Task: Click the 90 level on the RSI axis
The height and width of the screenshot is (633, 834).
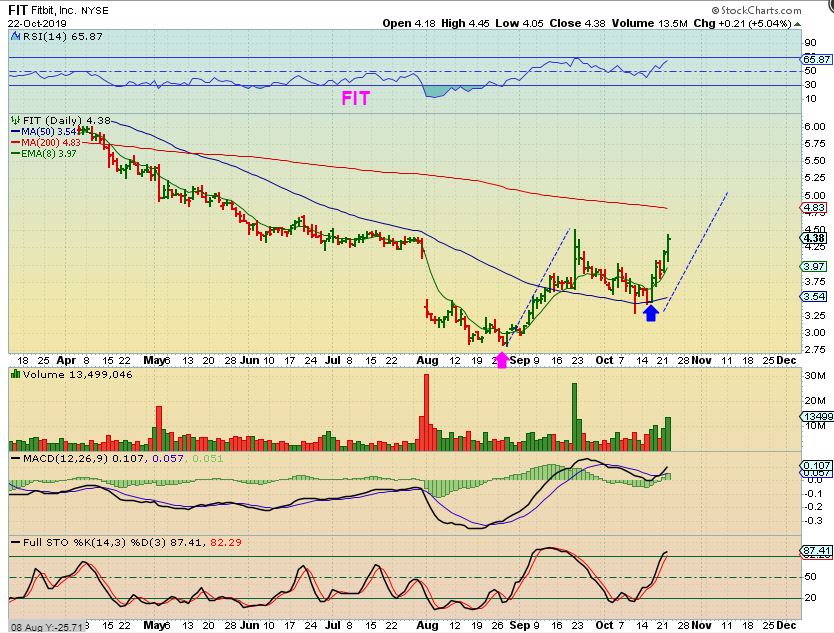Action: [x=811, y=44]
